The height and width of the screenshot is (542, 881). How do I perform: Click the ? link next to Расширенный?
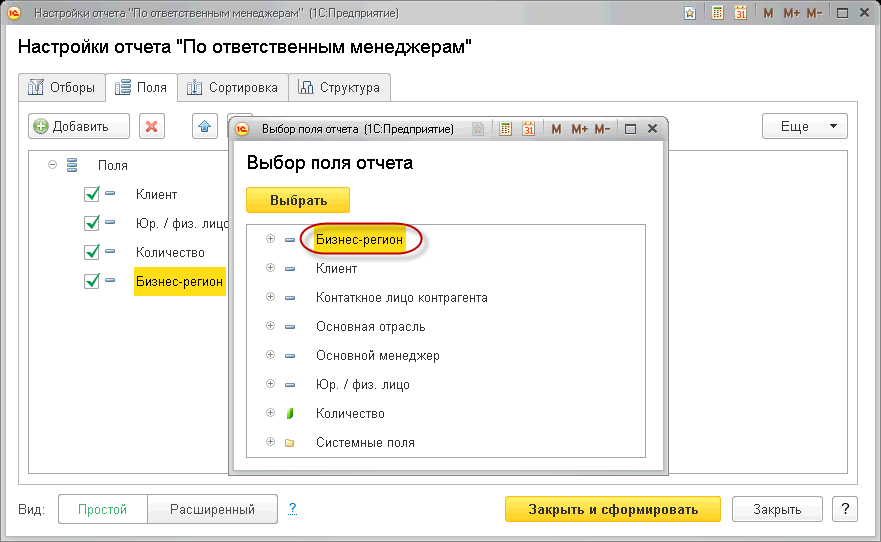(292, 509)
